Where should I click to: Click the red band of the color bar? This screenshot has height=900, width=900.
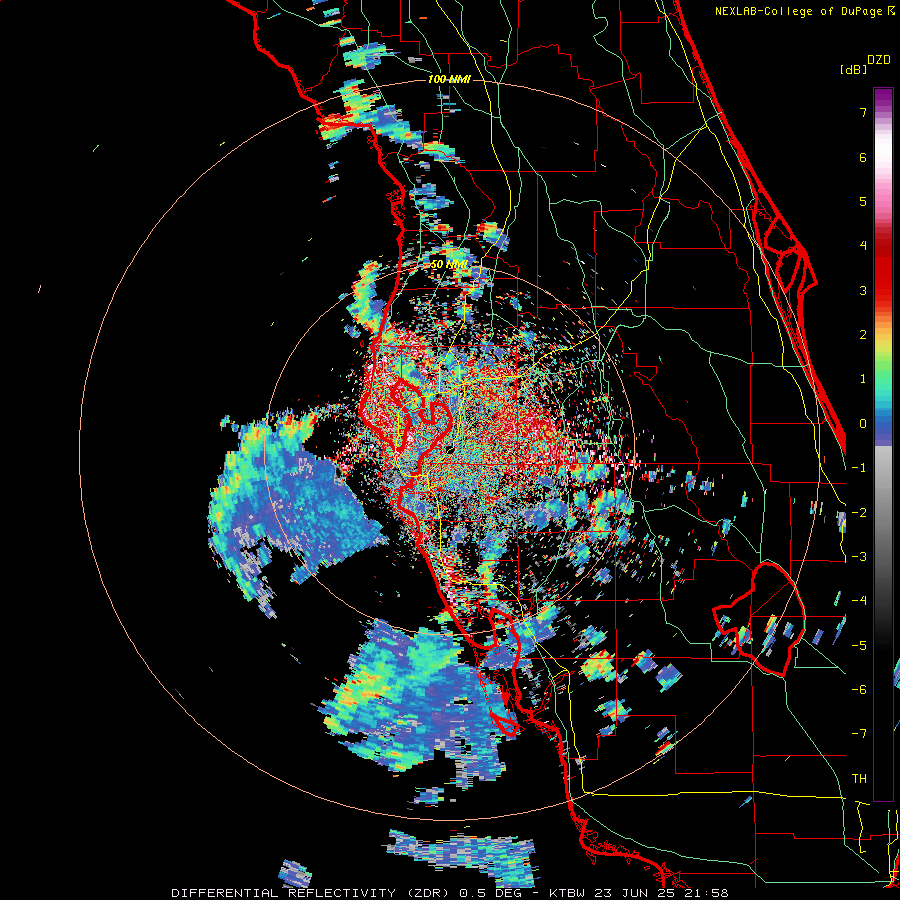coord(883,270)
